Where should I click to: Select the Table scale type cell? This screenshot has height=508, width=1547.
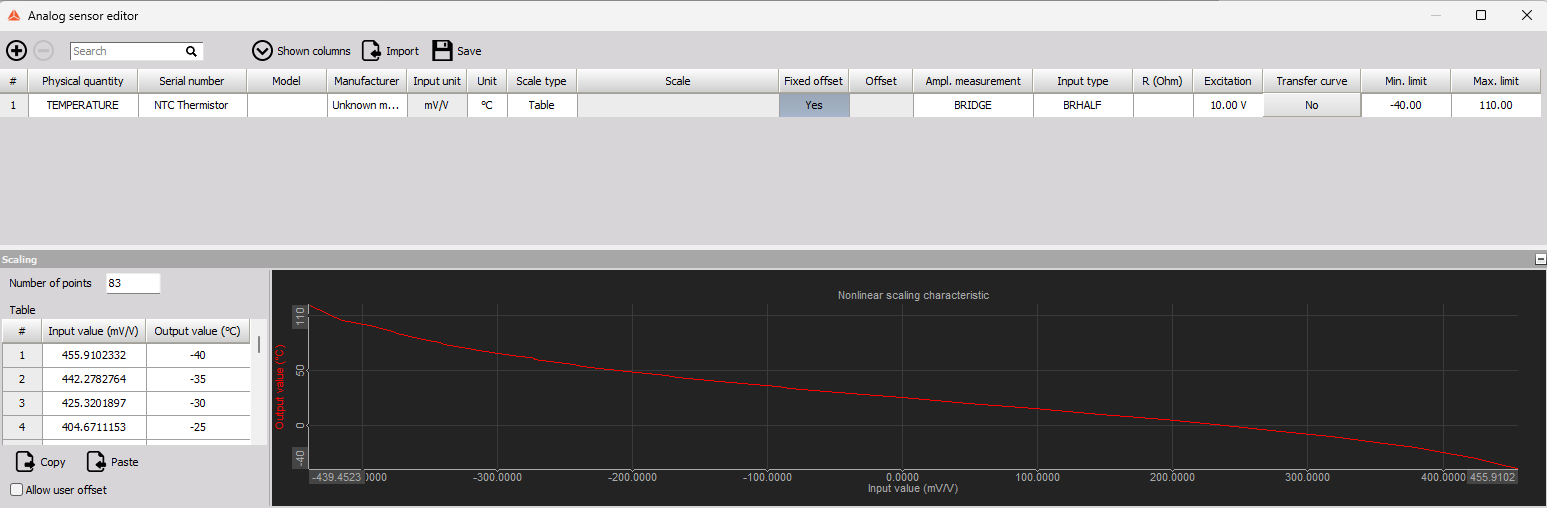[x=542, y=105]
